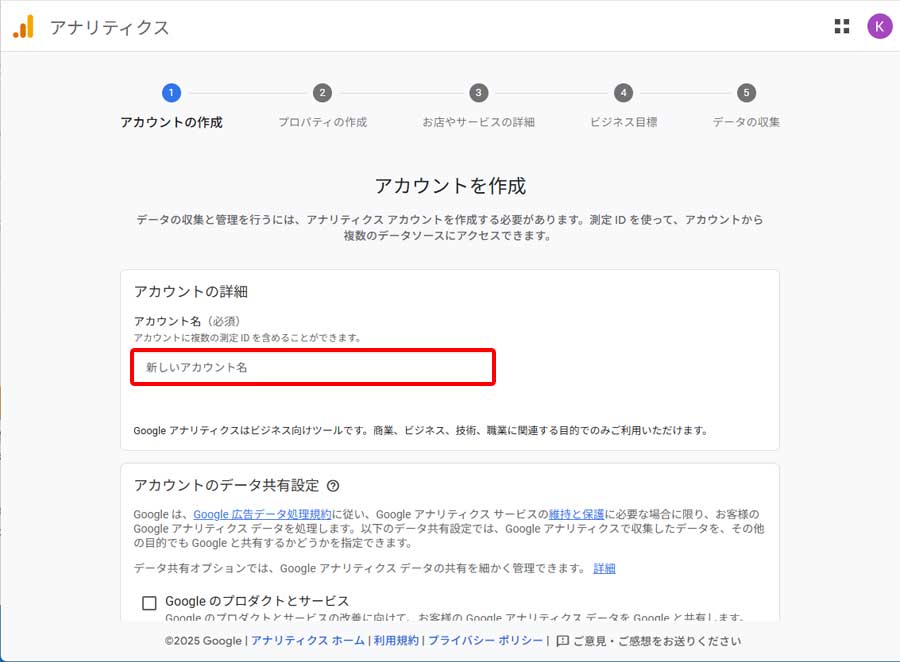
Task: Click the account avatar K icon
Action: (879, 26)
